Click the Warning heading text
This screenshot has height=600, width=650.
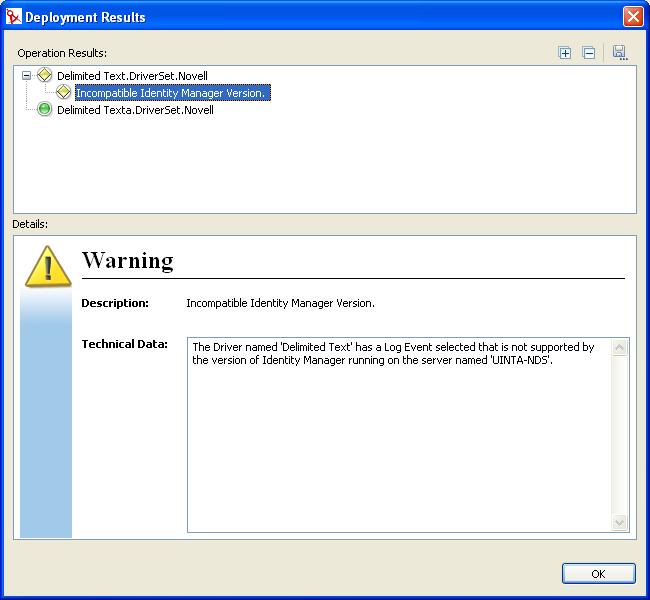(x=128, y=261)
